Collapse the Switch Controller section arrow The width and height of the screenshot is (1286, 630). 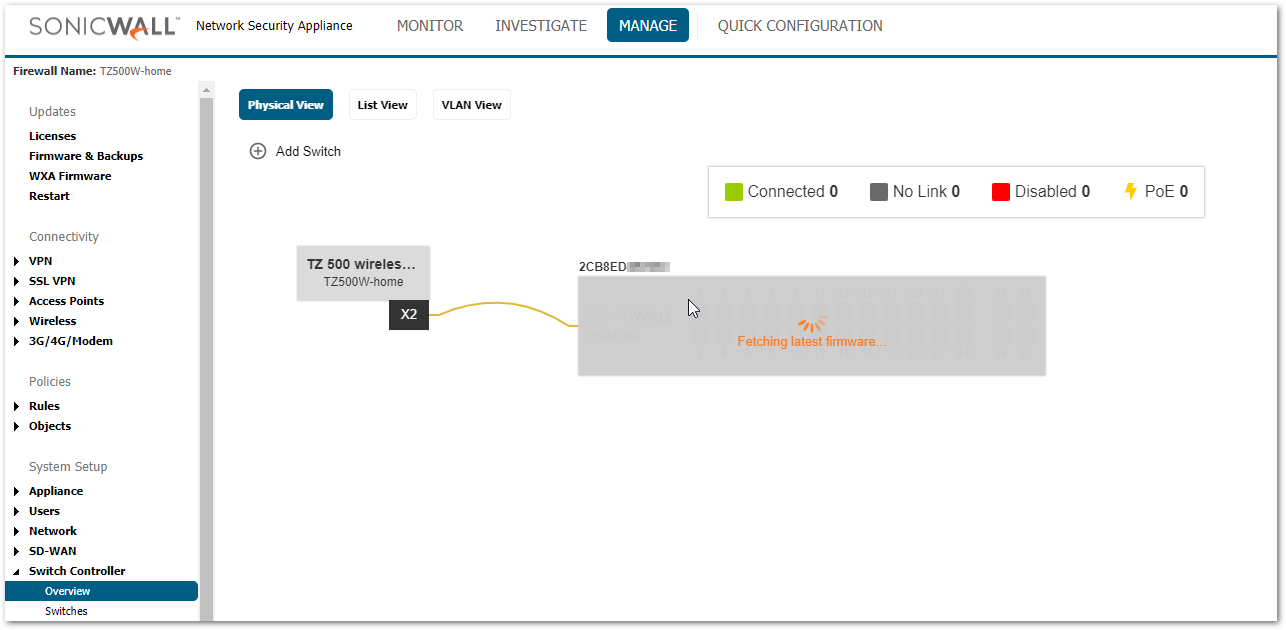[17, 572]
